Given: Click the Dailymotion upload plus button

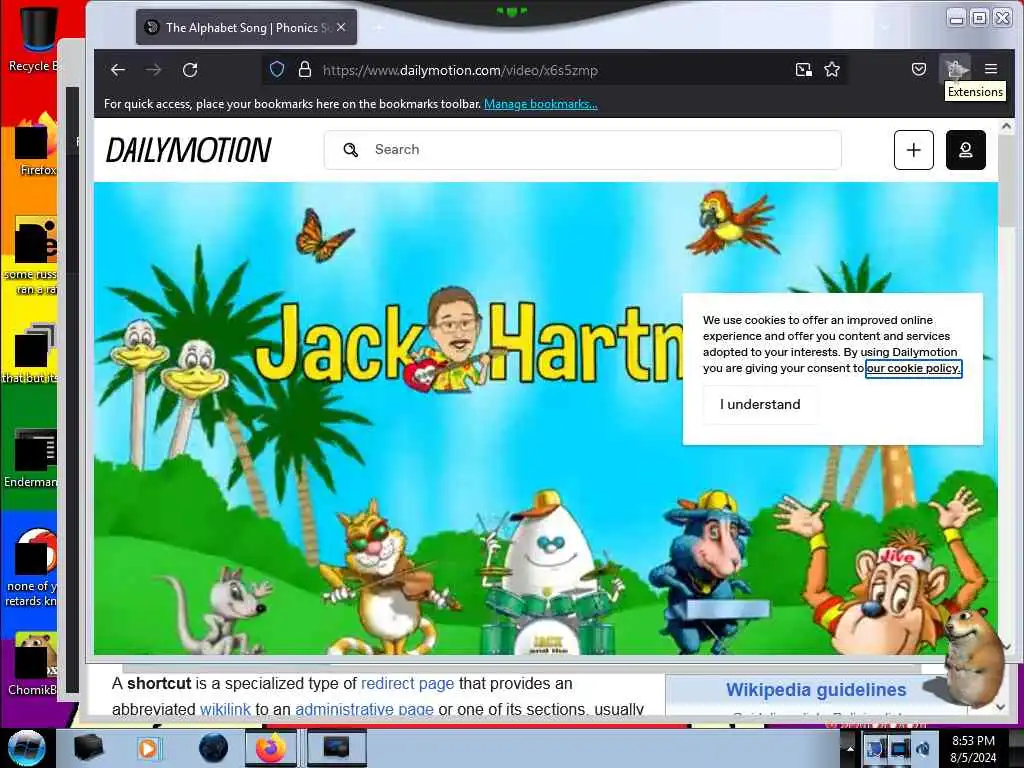Looking at the screenshot, I should click(914, 150).
